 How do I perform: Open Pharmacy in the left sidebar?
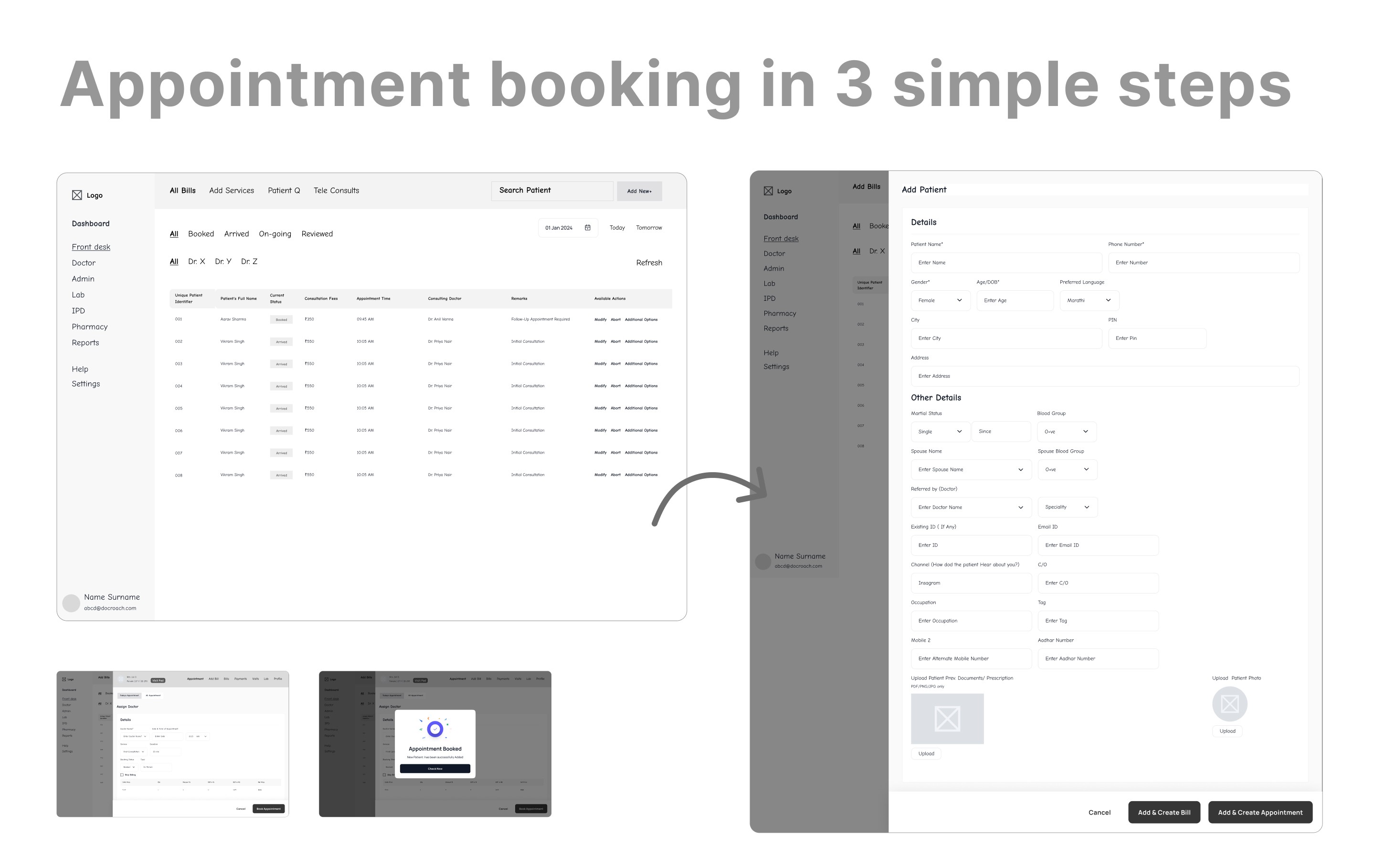click(x=90, y=327)
